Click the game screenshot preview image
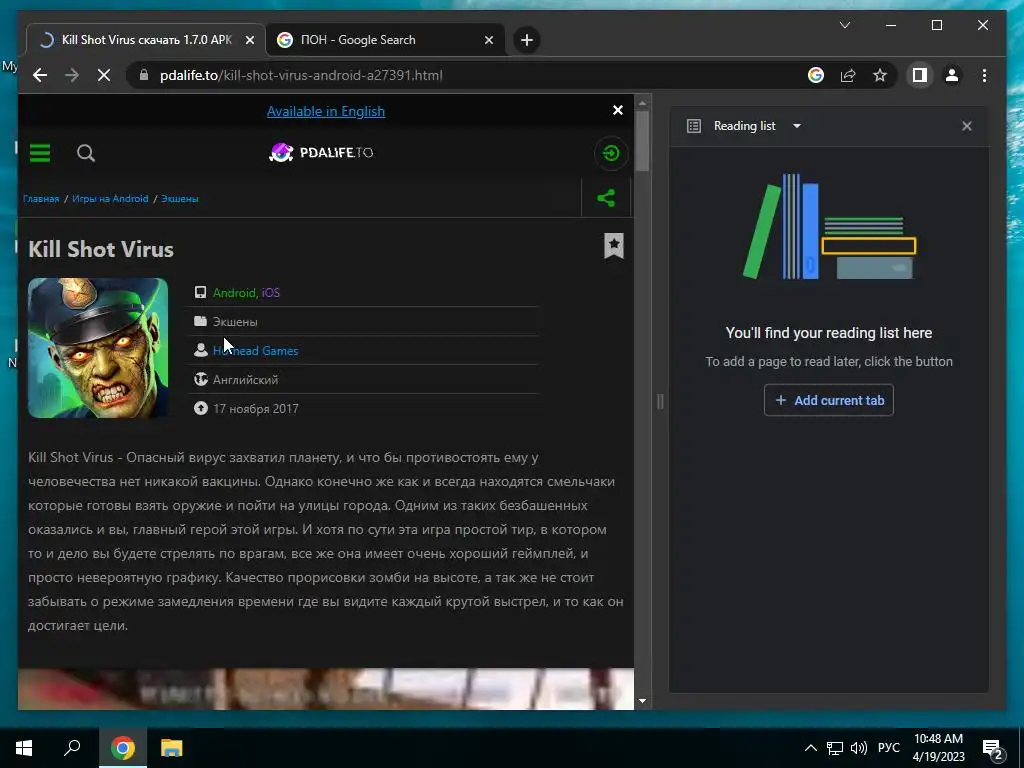1024x768 pixels. tap(326, 688)
